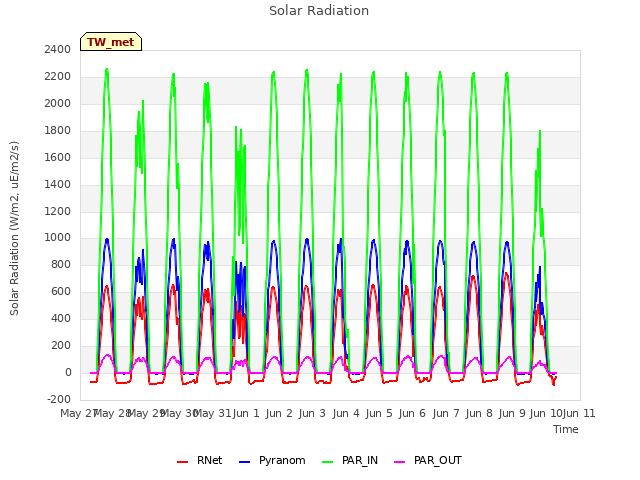Toggle RNet series in legend
The image size is (640, 480).
(200, 460)
